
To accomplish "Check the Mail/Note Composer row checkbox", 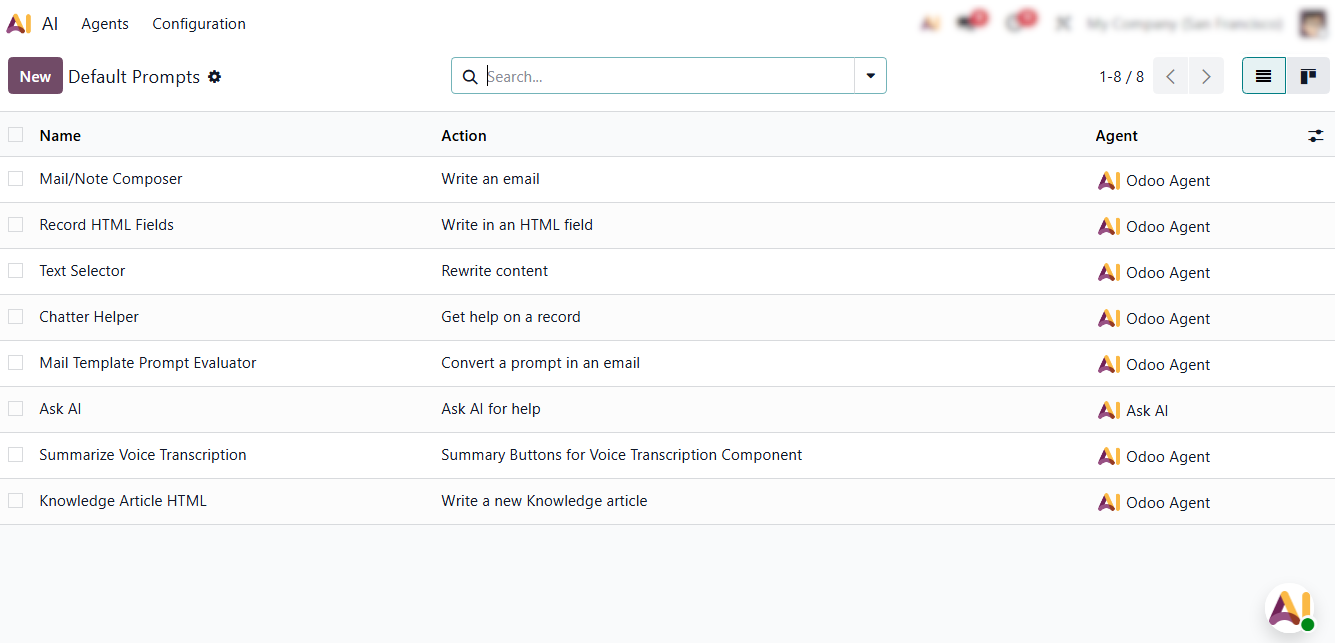I will coord(16,179).
